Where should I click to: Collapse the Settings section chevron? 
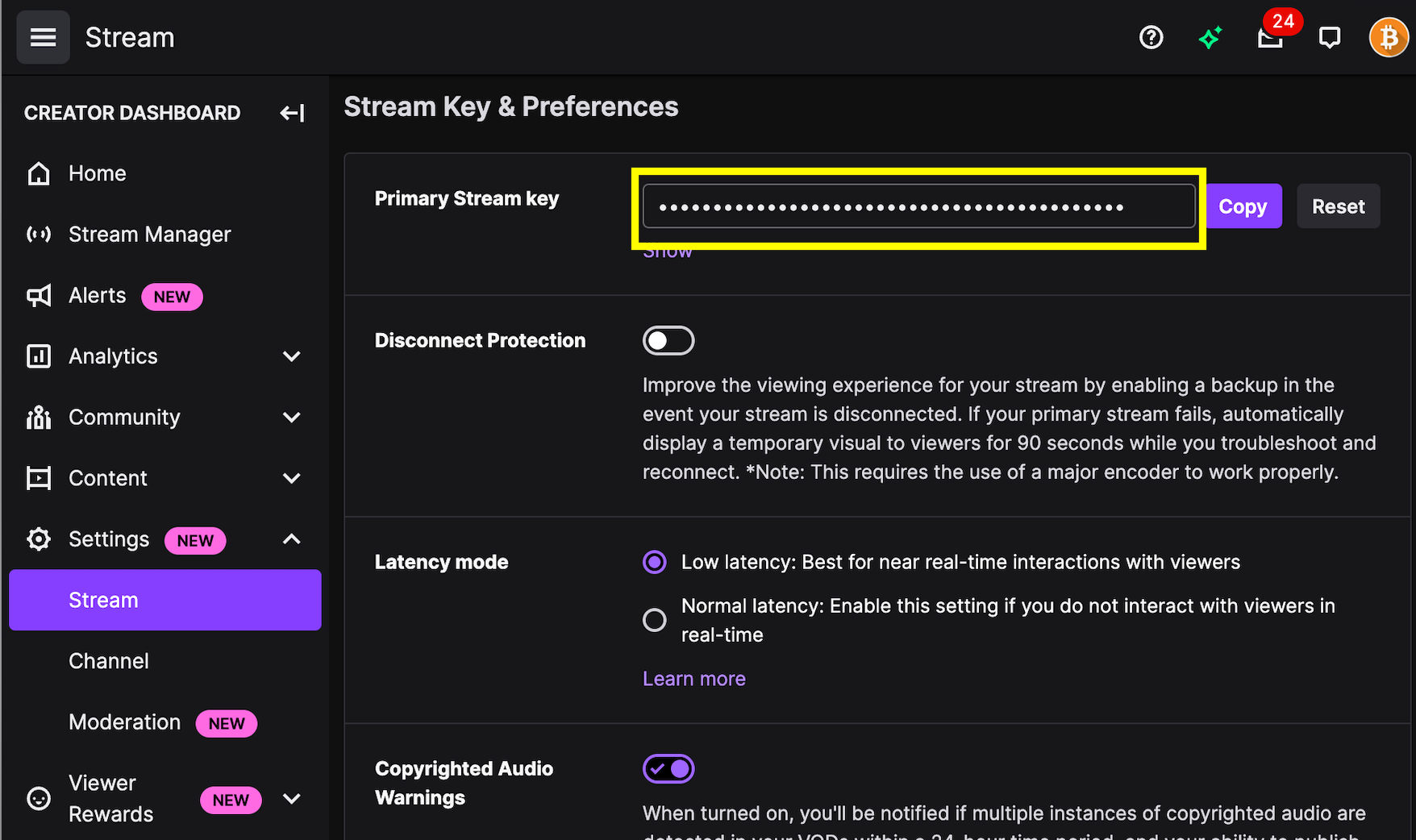292,539
